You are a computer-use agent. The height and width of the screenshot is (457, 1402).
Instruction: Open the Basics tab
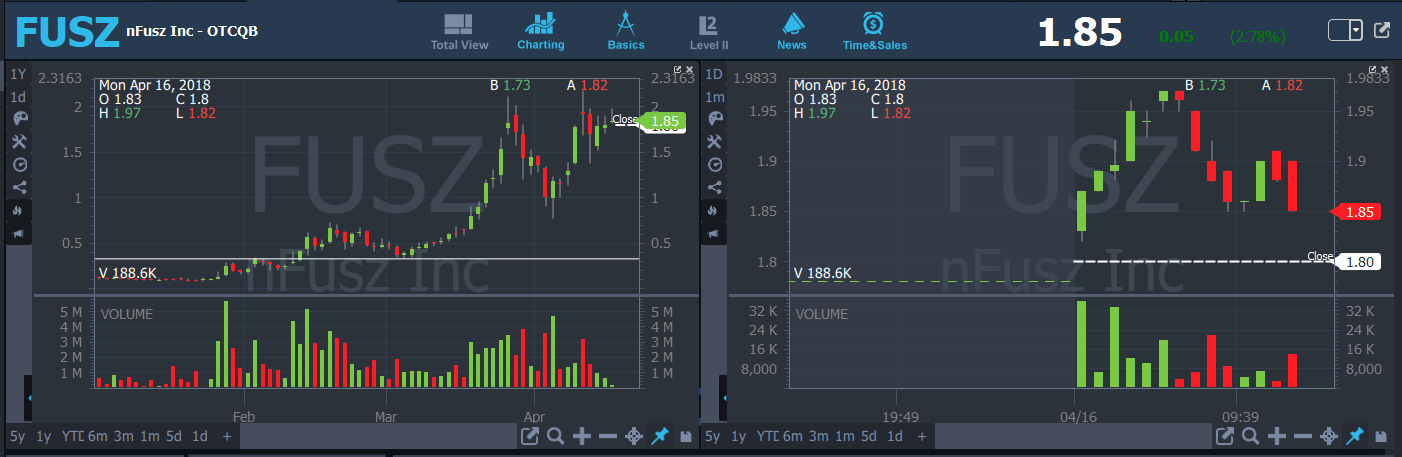(x=626, y=32)
